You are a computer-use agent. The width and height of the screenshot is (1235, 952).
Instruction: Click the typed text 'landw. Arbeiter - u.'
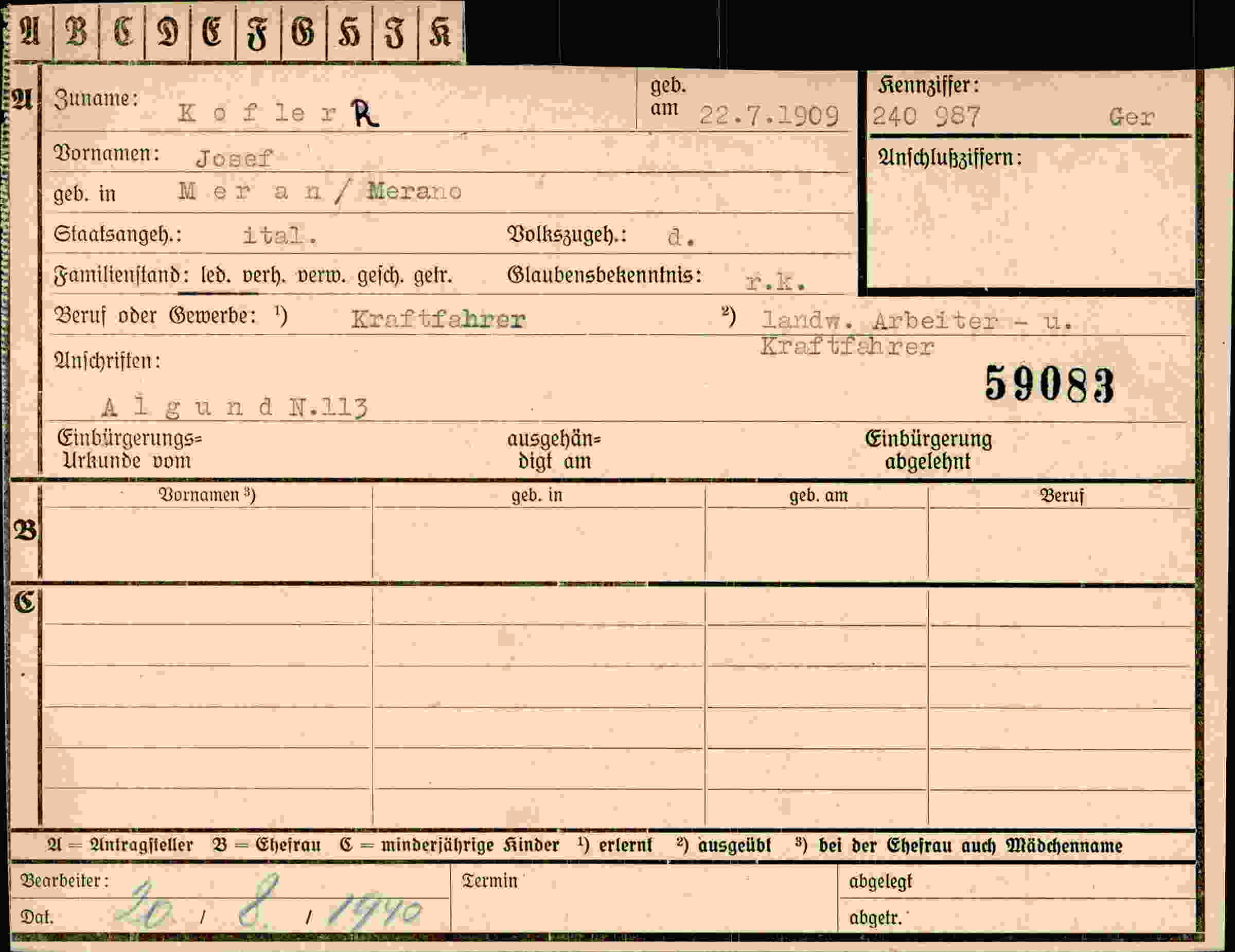[916, 321]
